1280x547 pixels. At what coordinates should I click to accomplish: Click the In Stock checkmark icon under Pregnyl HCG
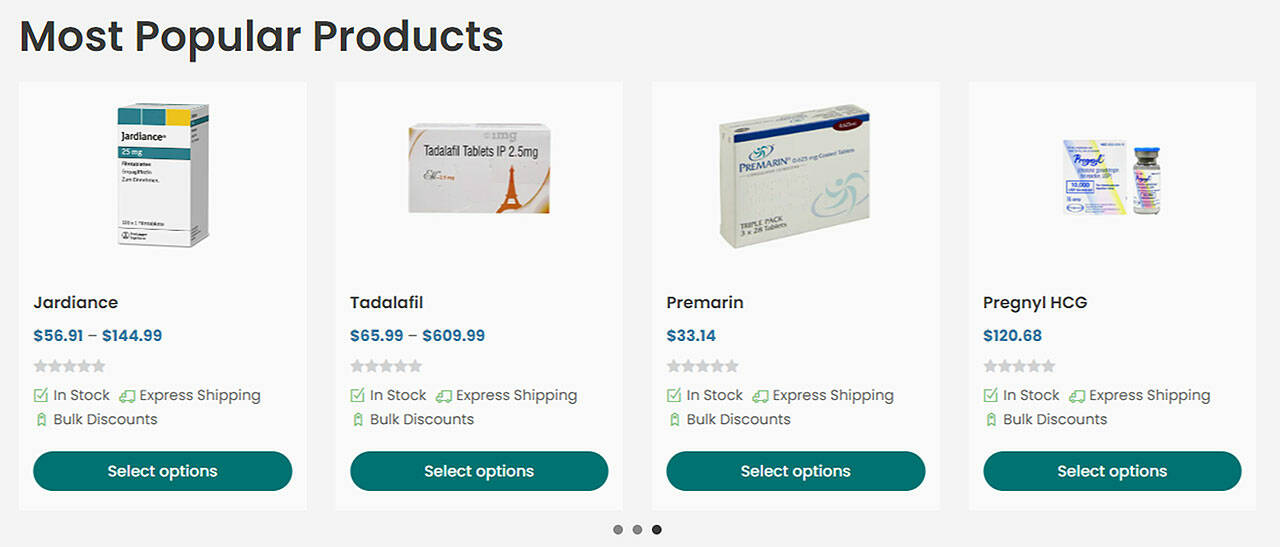(x=991, y=395)
